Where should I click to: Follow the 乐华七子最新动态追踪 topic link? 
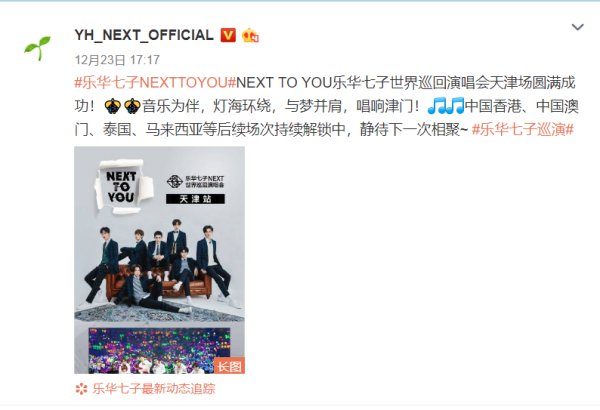(153, 389)
